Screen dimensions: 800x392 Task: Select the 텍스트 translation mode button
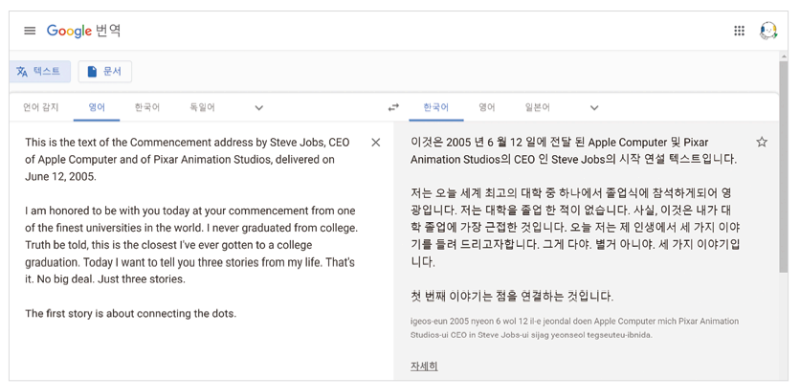tap(40, 71)
